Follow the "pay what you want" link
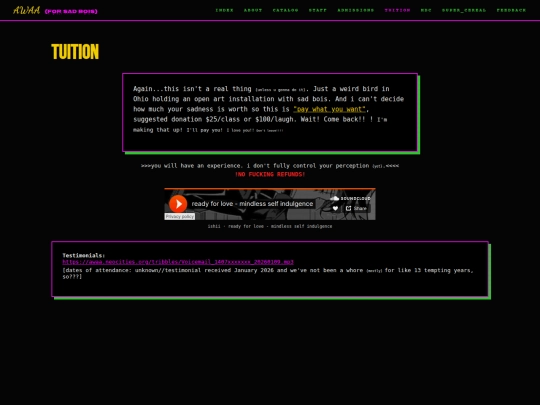This screenshot has height=405, width=540. pyautogui.click(x=329, y=109)
